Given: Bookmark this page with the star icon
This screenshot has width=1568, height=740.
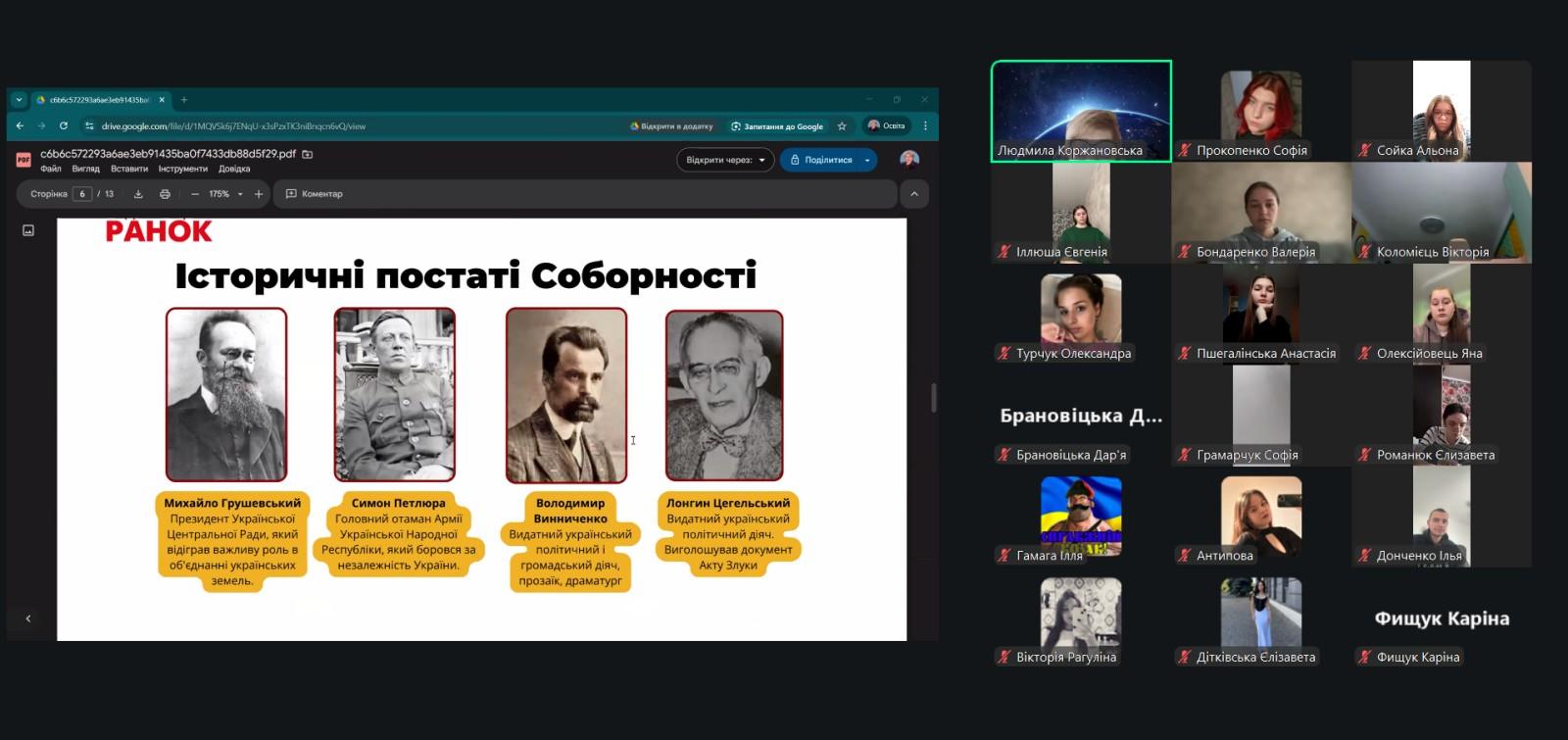Looking at the screenshot, I should 842,125.
